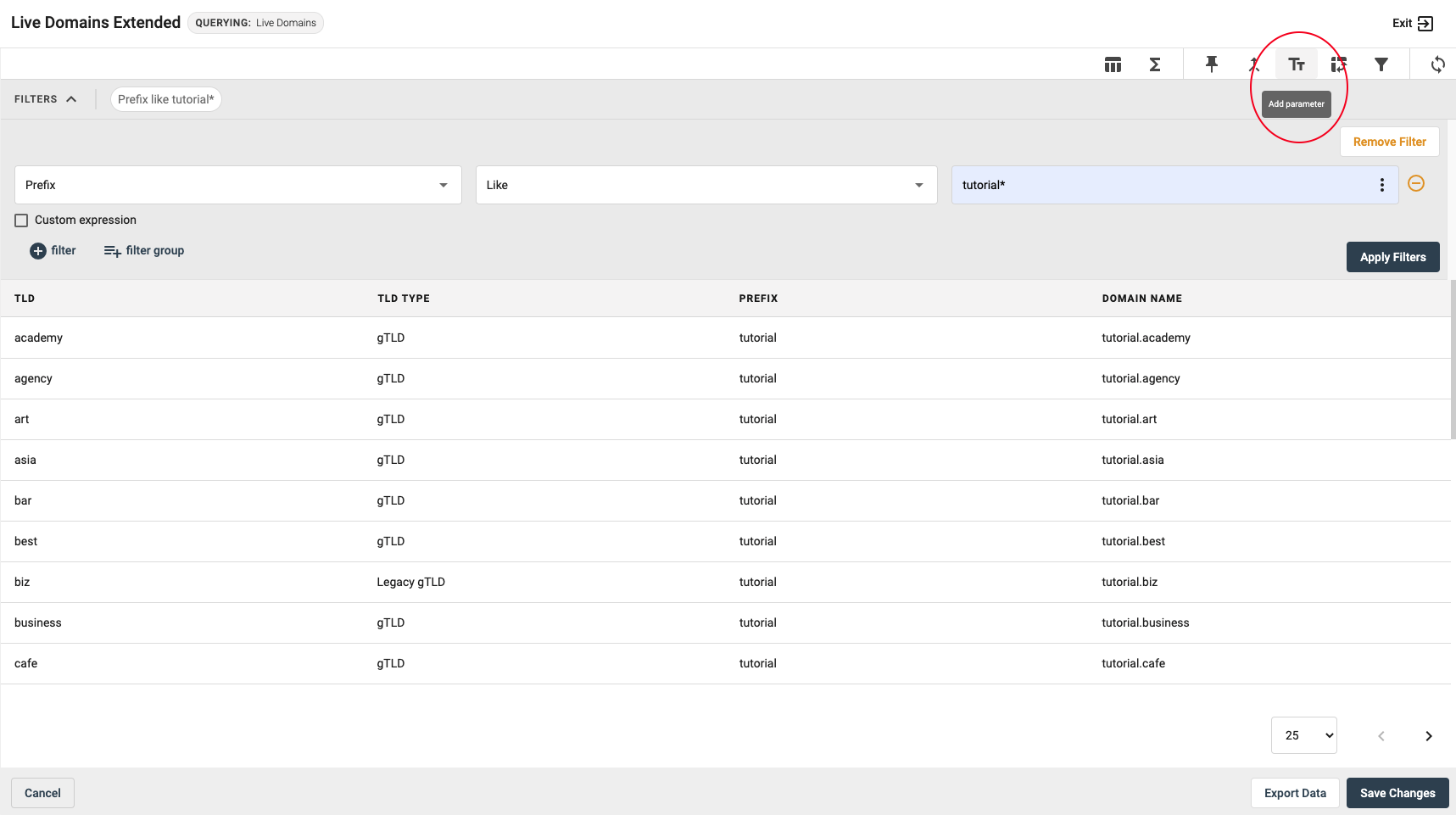Click the tutorial* filter value field
The image size is (1456, 815).
click(x=1162, y=185)
